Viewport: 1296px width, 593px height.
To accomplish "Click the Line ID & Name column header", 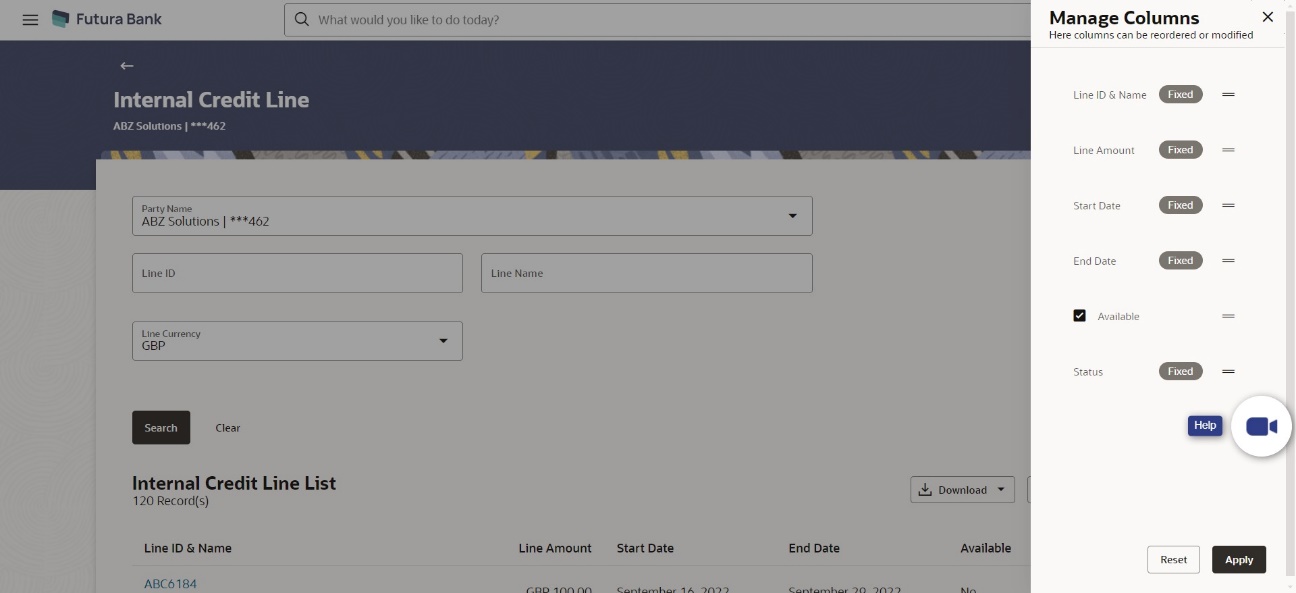I will [188, 548].
